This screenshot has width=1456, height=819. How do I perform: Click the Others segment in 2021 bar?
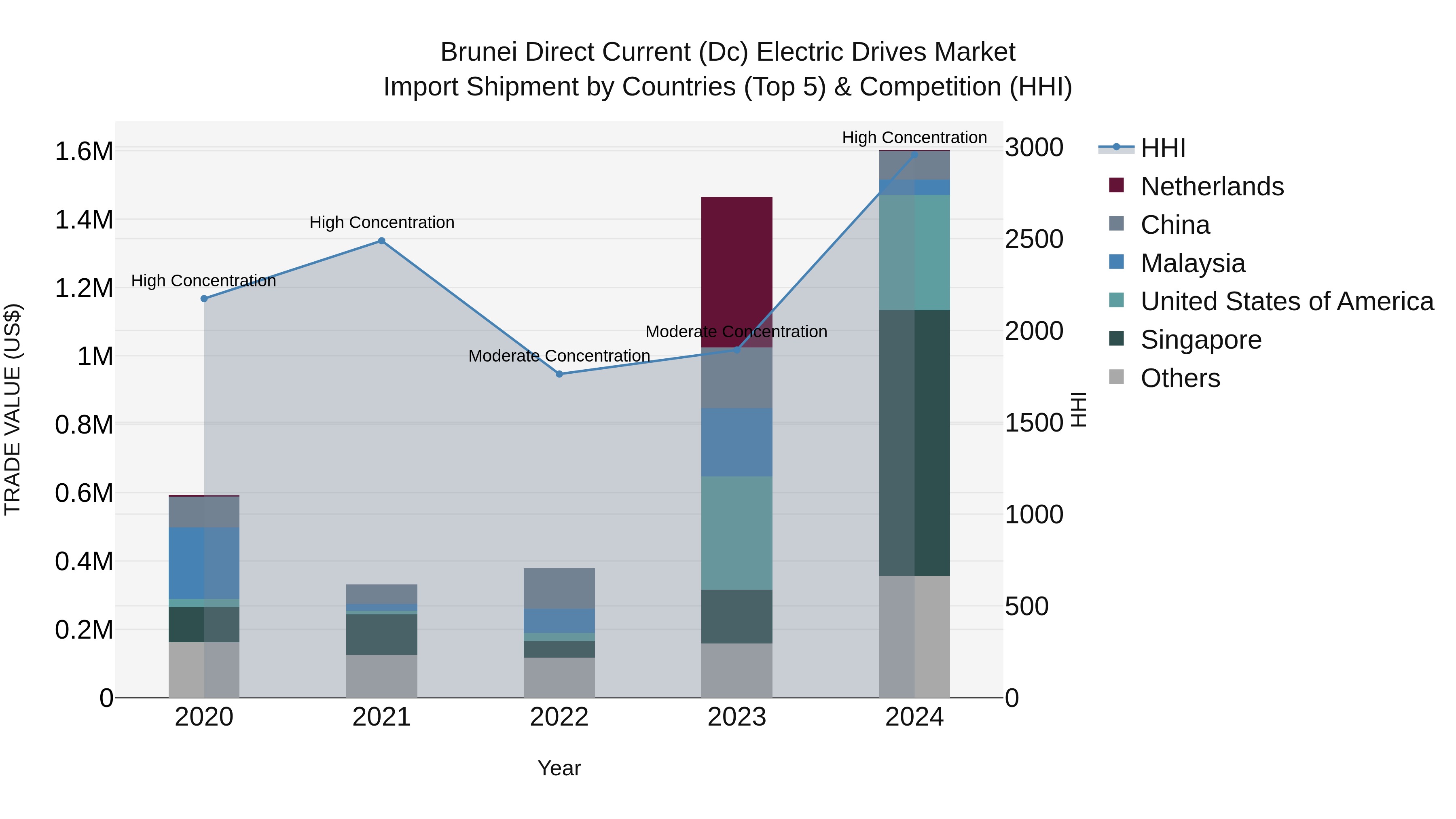click(x=381, y=676)
